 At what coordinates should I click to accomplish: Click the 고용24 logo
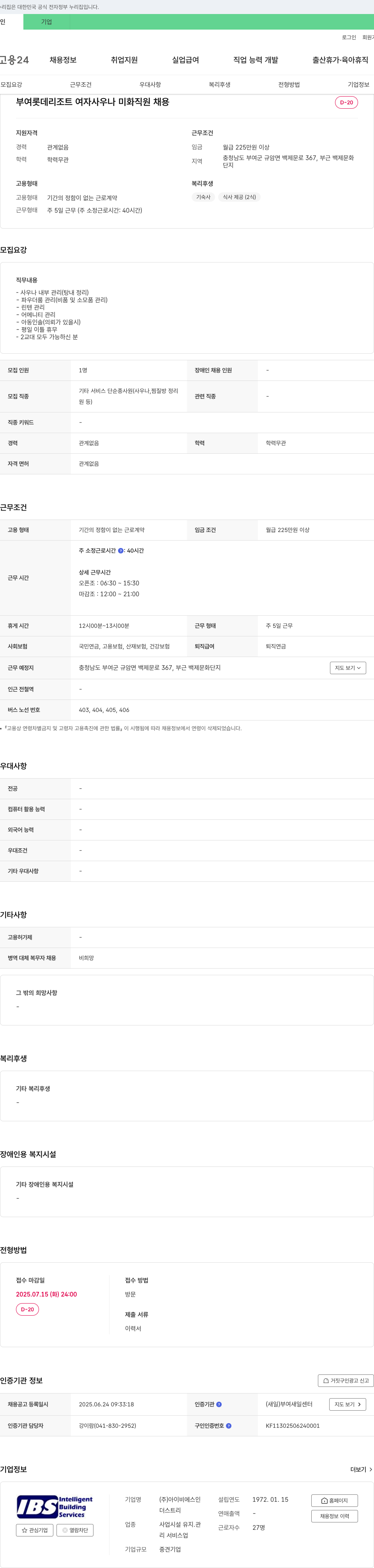(x=14, y=60)
